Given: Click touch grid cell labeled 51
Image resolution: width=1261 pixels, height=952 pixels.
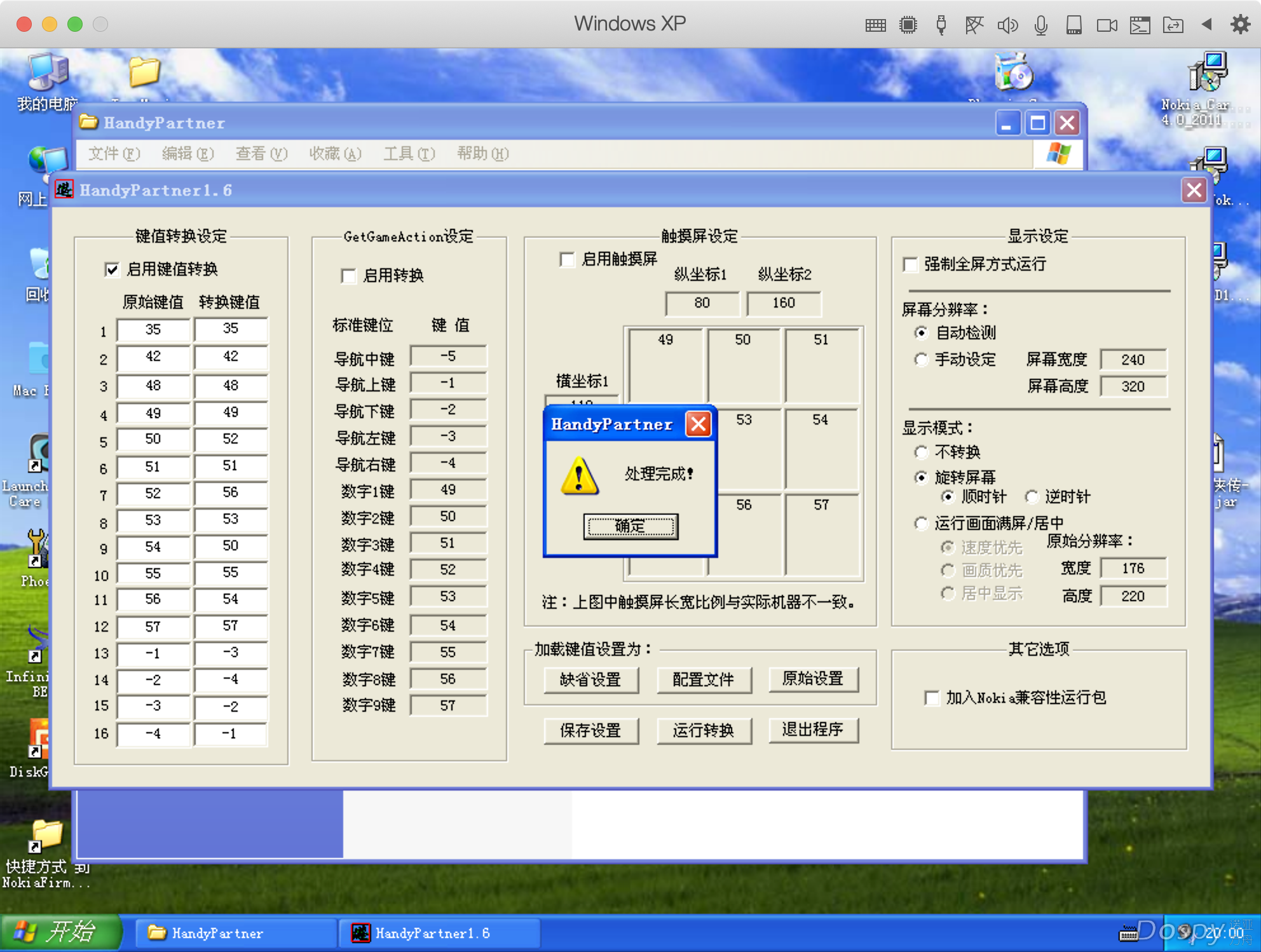Looking at the screenshot, I should 822,365.
